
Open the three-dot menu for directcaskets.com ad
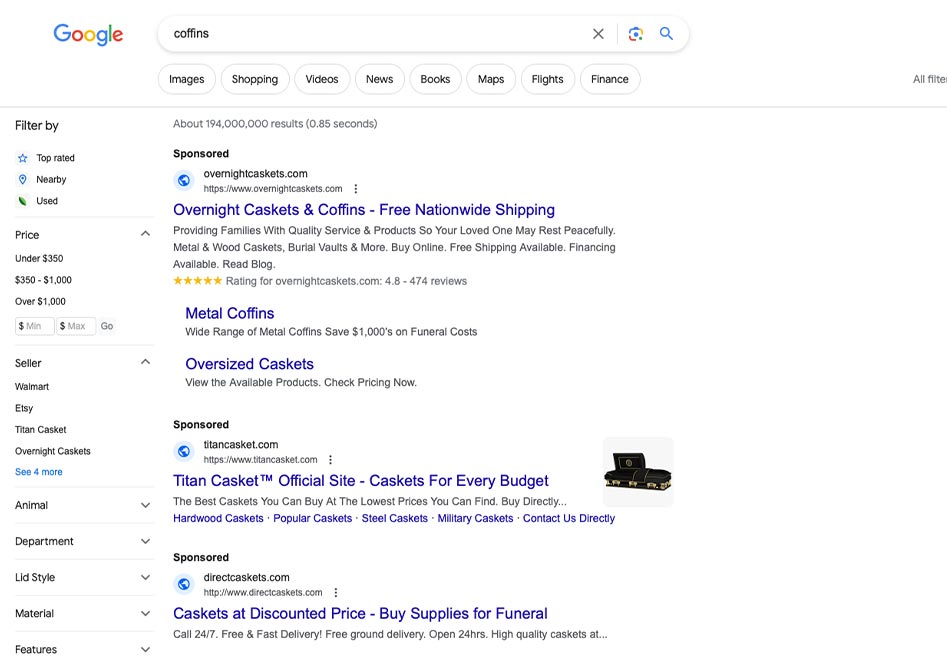click(x=336, y=593)
